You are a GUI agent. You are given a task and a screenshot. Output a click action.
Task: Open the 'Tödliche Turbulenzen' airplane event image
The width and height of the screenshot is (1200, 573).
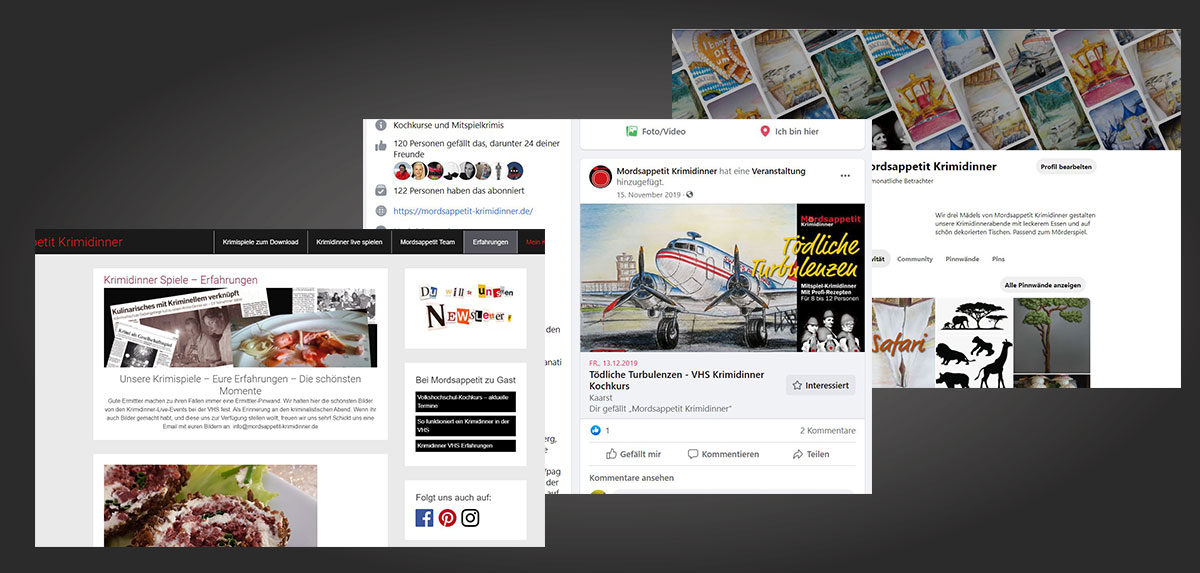click(722, 278)
